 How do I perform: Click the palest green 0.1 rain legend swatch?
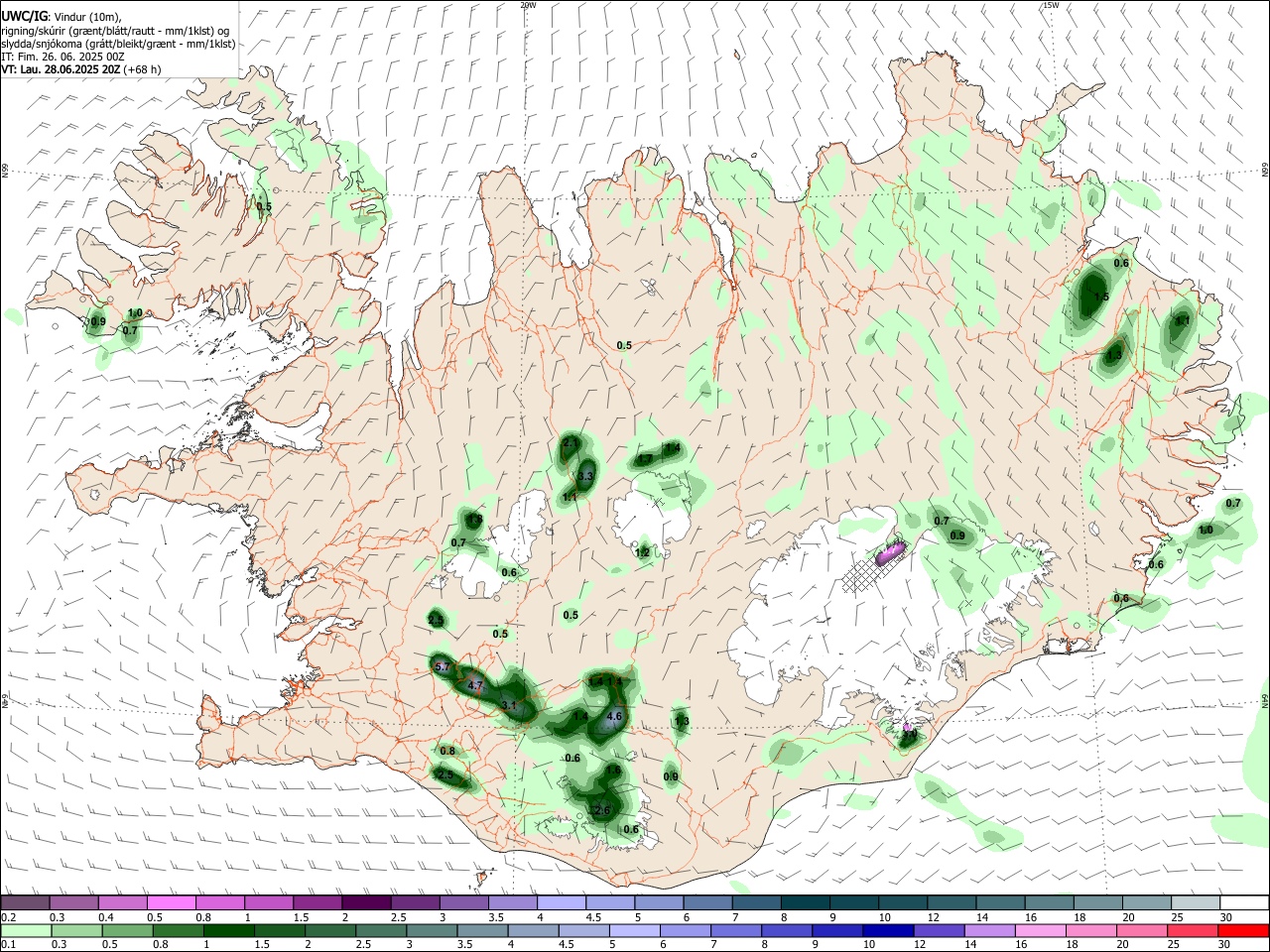click(x=25, y=931)
